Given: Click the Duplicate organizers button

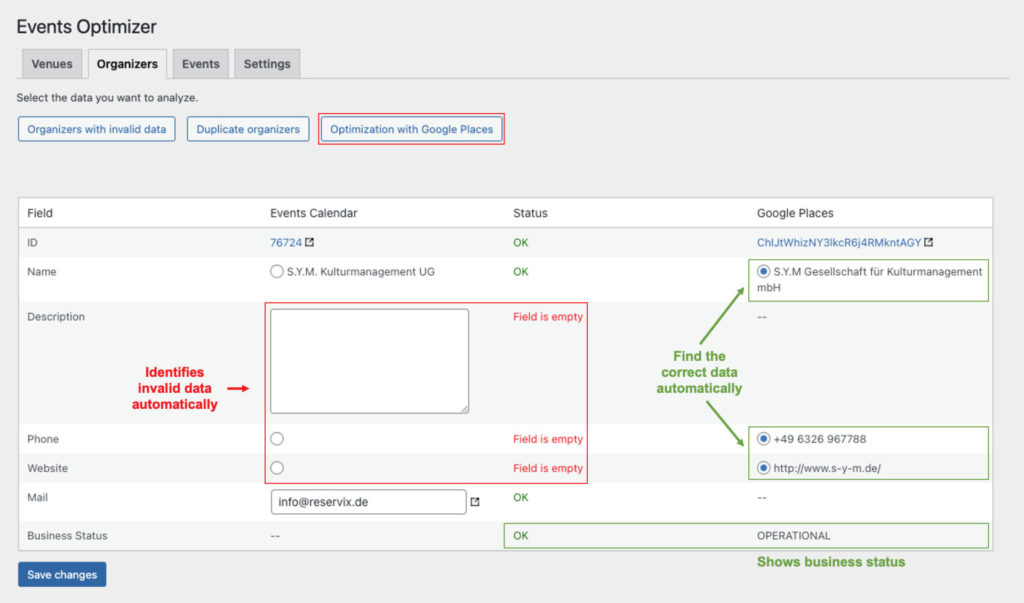Looking at the screenshot, I should (247, 128).
